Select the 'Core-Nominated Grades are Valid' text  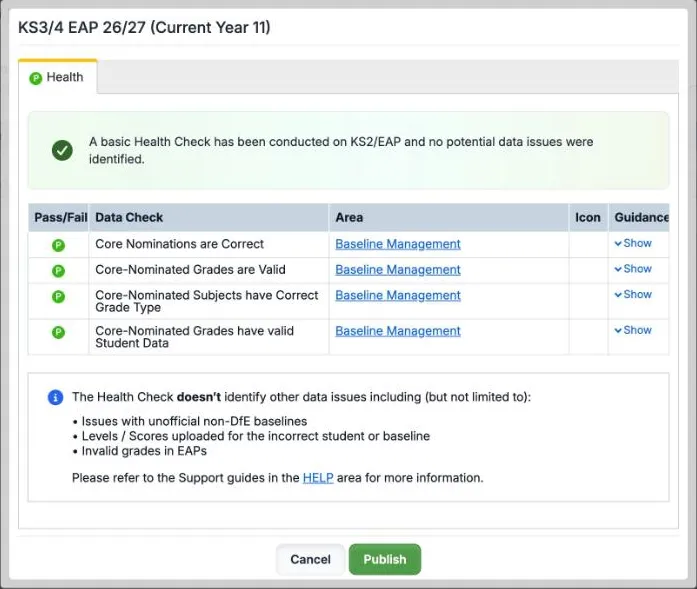tap(190, 270)
